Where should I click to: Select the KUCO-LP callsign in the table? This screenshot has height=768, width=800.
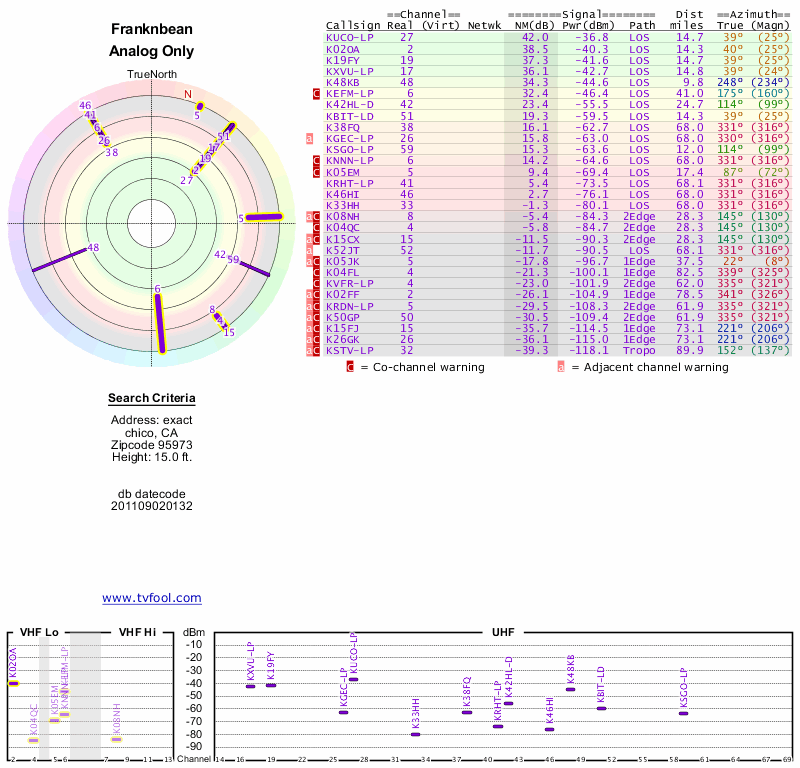351,37
